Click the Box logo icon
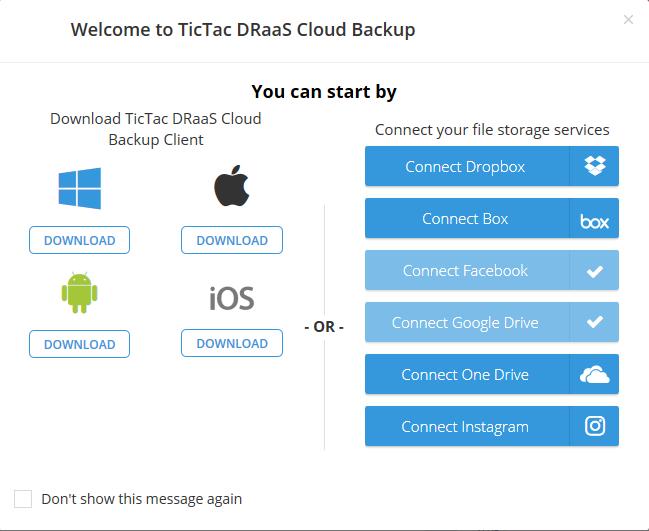The width and height of the screenshot is (649, 531). tap(595, 221)
